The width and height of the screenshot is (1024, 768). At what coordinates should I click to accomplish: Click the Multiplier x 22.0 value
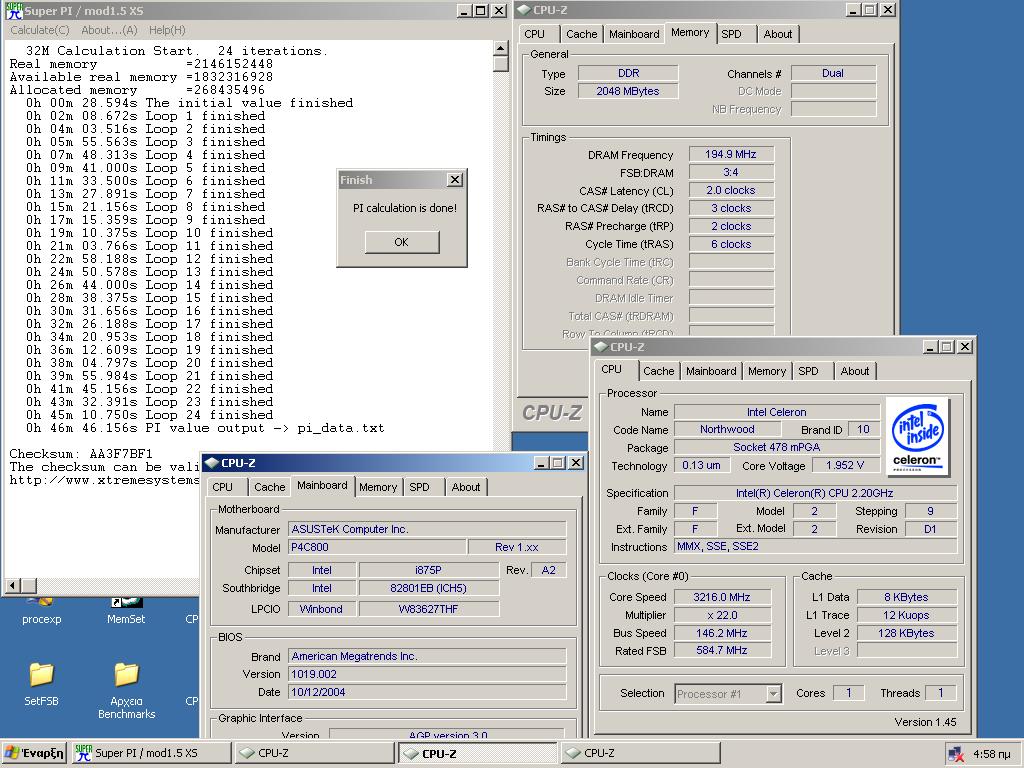(x=722, y=615)
